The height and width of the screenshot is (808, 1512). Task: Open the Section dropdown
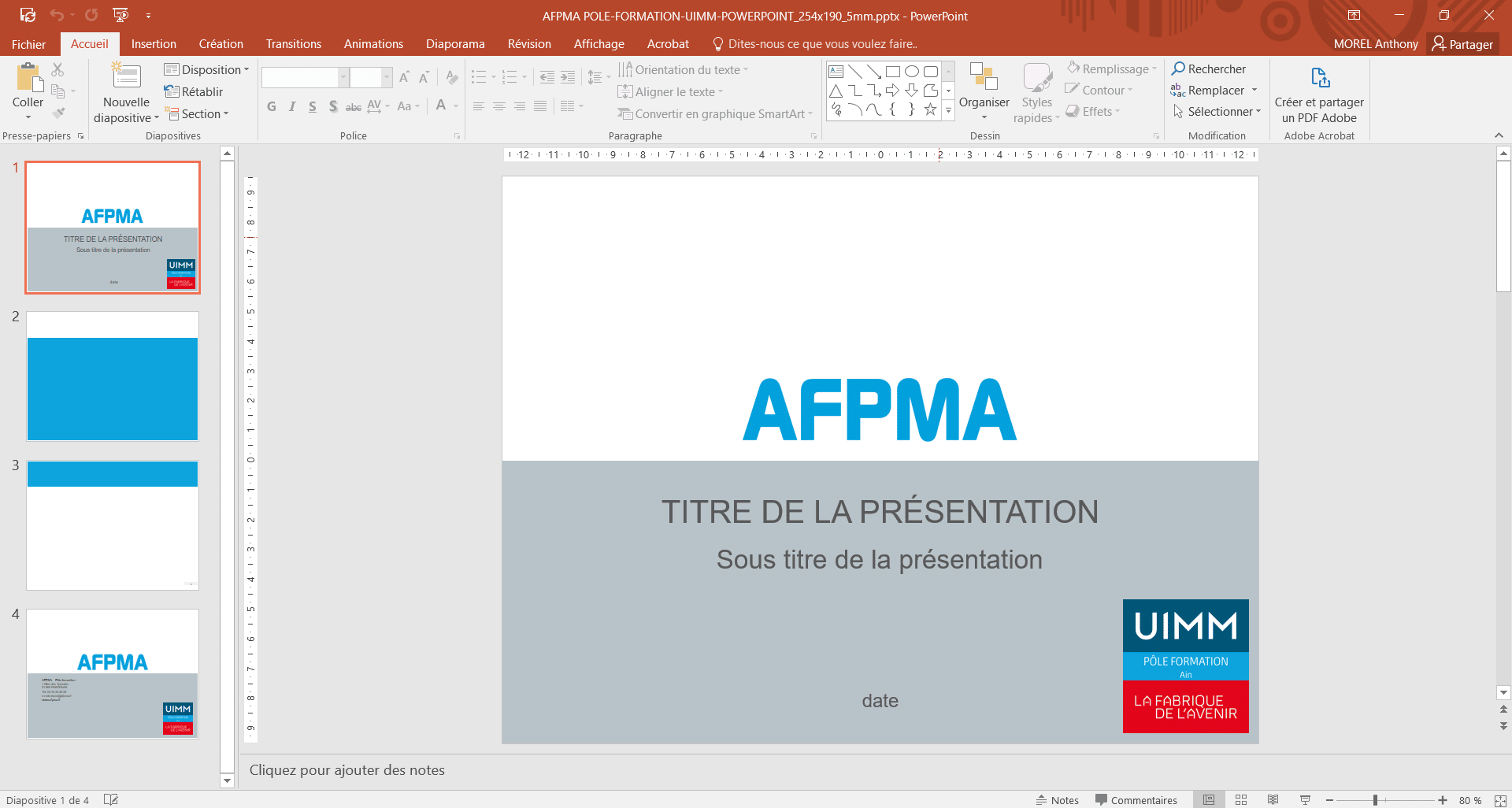197,113
